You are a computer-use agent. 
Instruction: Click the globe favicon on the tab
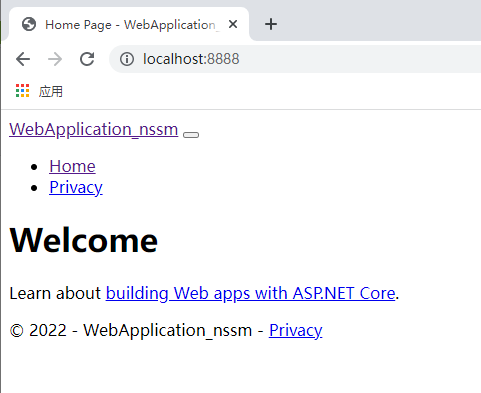click(29, 24)
